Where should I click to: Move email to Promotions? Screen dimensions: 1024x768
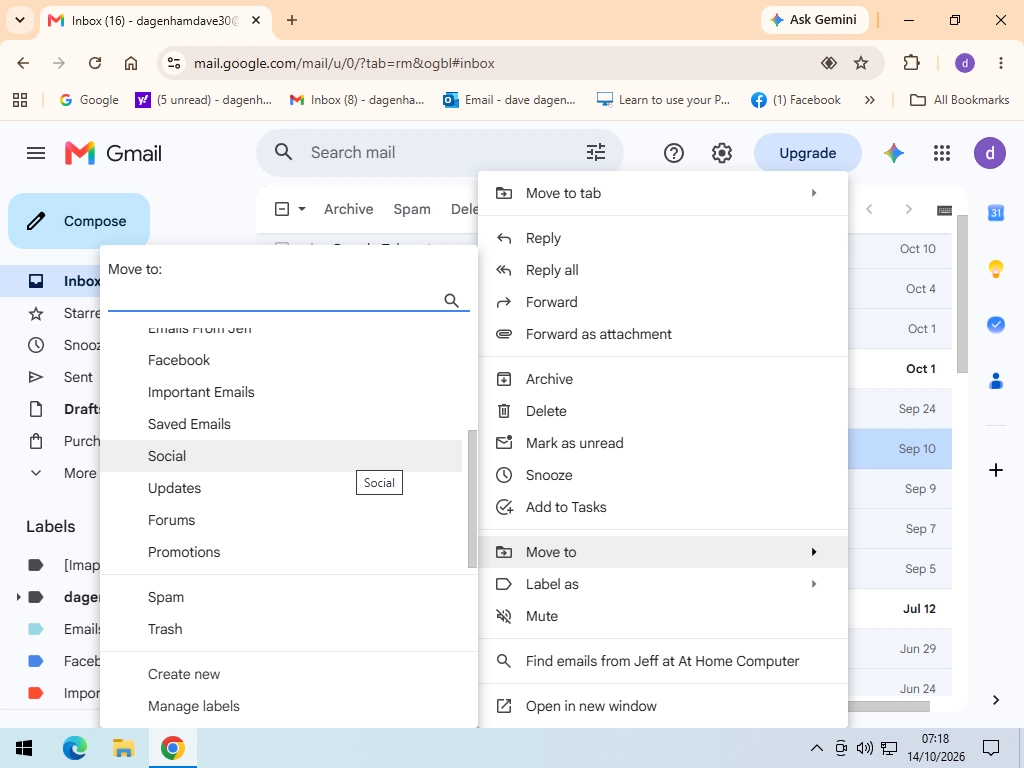tap(281, 552)
